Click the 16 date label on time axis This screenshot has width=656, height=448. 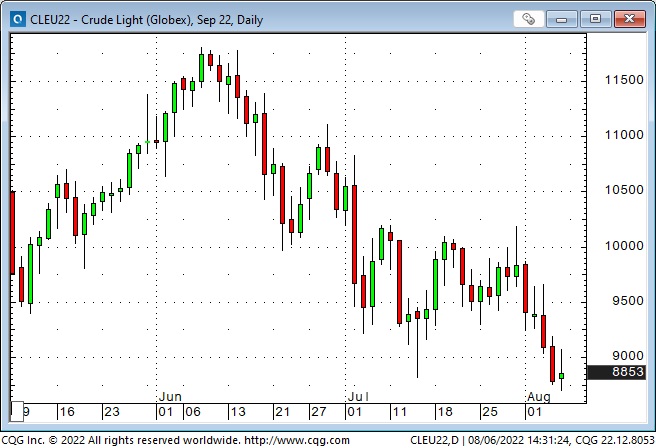point(67,412)
